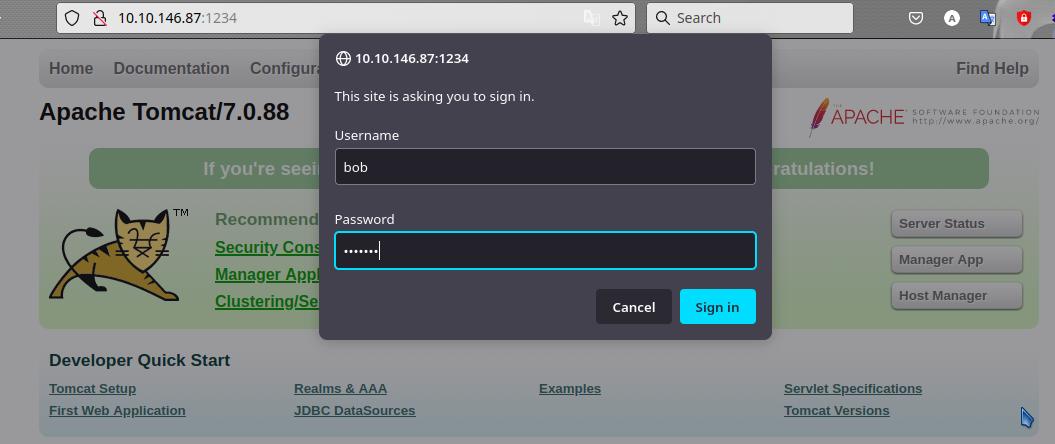
Task: Go to Home in Tomcat navigation
Action: point(71,69)
